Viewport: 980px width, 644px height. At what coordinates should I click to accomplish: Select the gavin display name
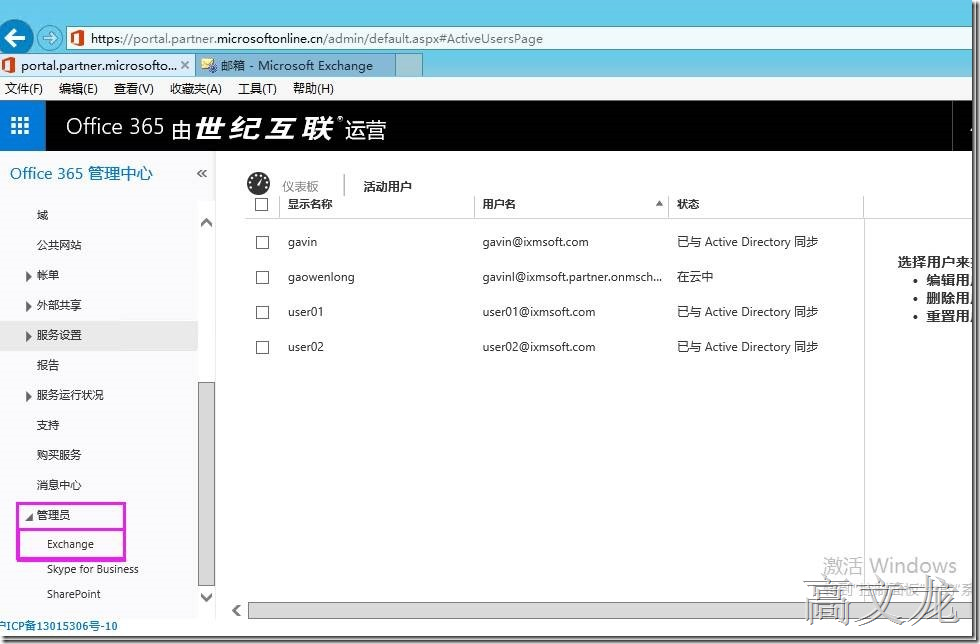pyautogui.click(x=302, y=242)
